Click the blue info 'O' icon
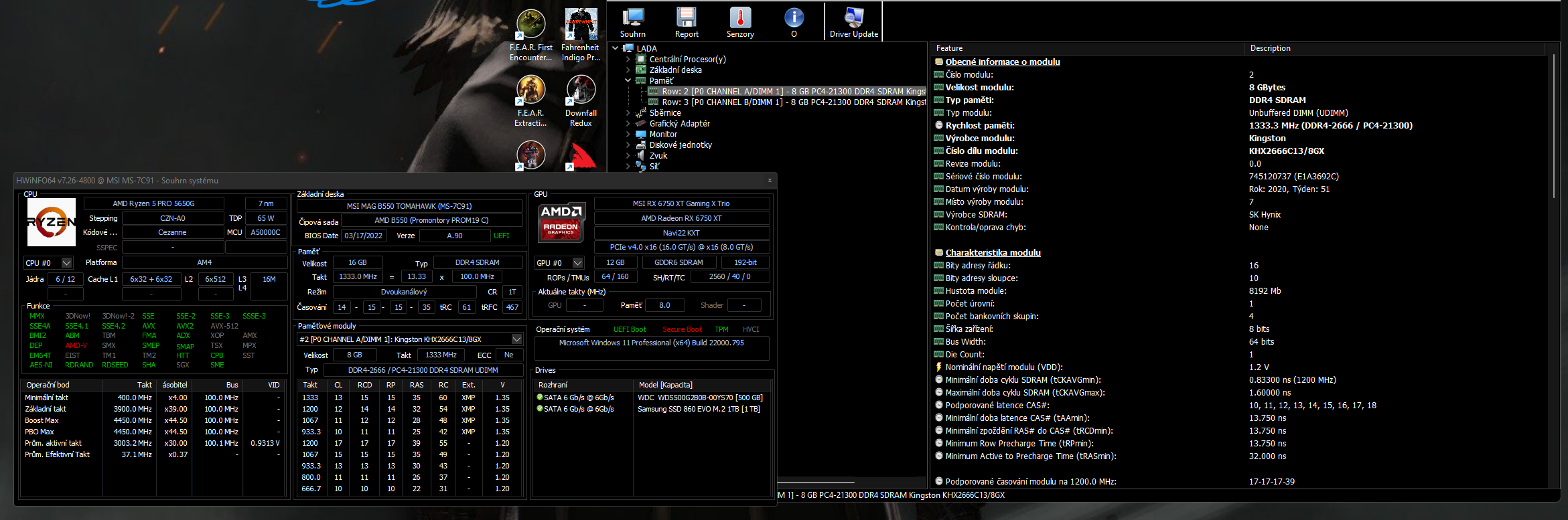The image size is (1568, 520). (794, 22)
